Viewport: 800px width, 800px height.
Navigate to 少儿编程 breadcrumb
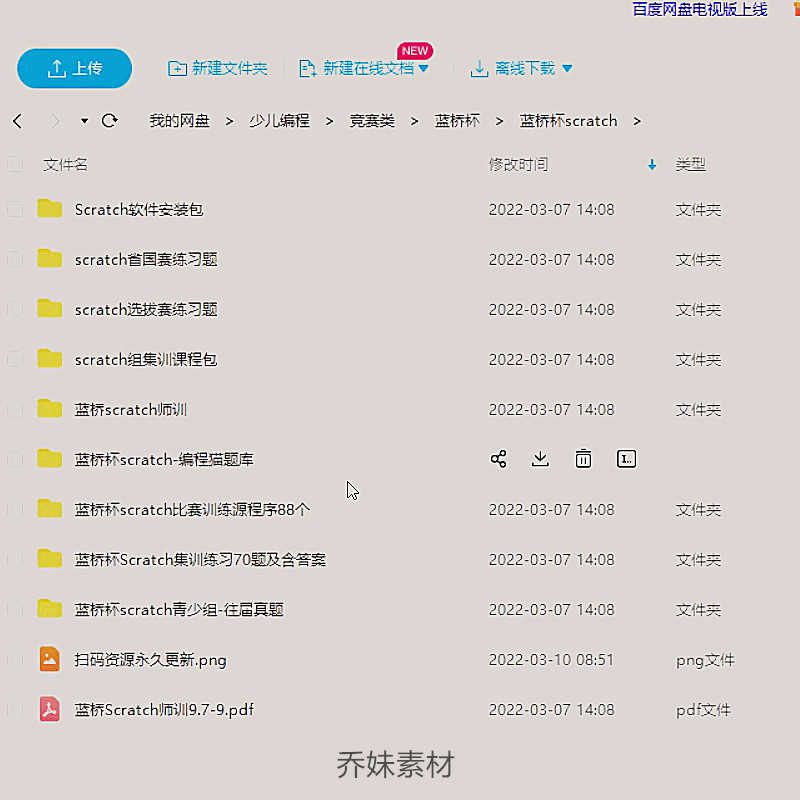click(279, 121)
